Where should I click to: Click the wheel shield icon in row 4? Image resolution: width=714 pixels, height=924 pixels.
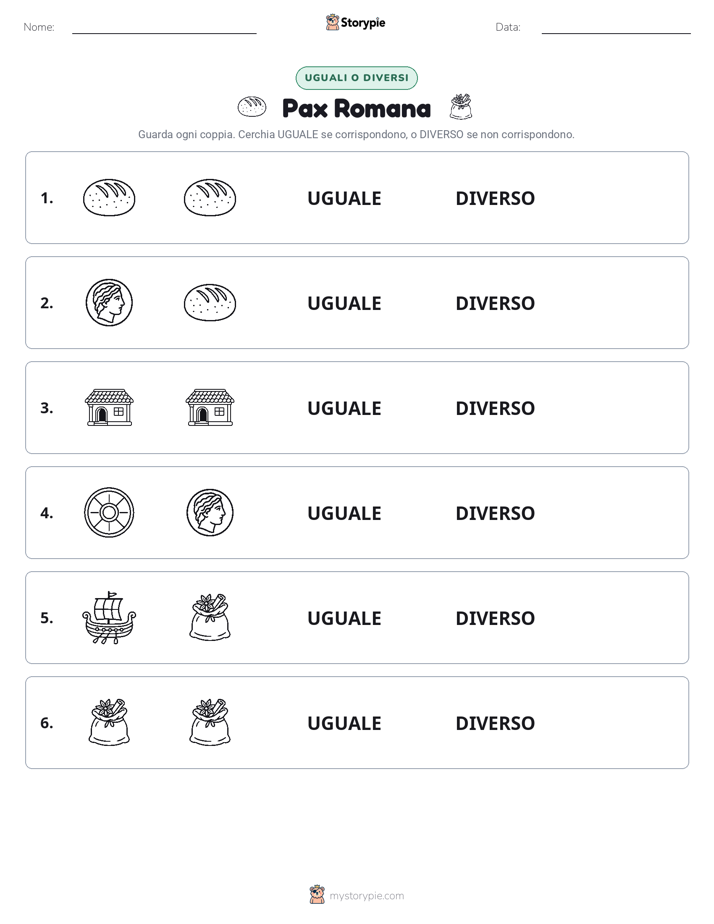point(109,513)
